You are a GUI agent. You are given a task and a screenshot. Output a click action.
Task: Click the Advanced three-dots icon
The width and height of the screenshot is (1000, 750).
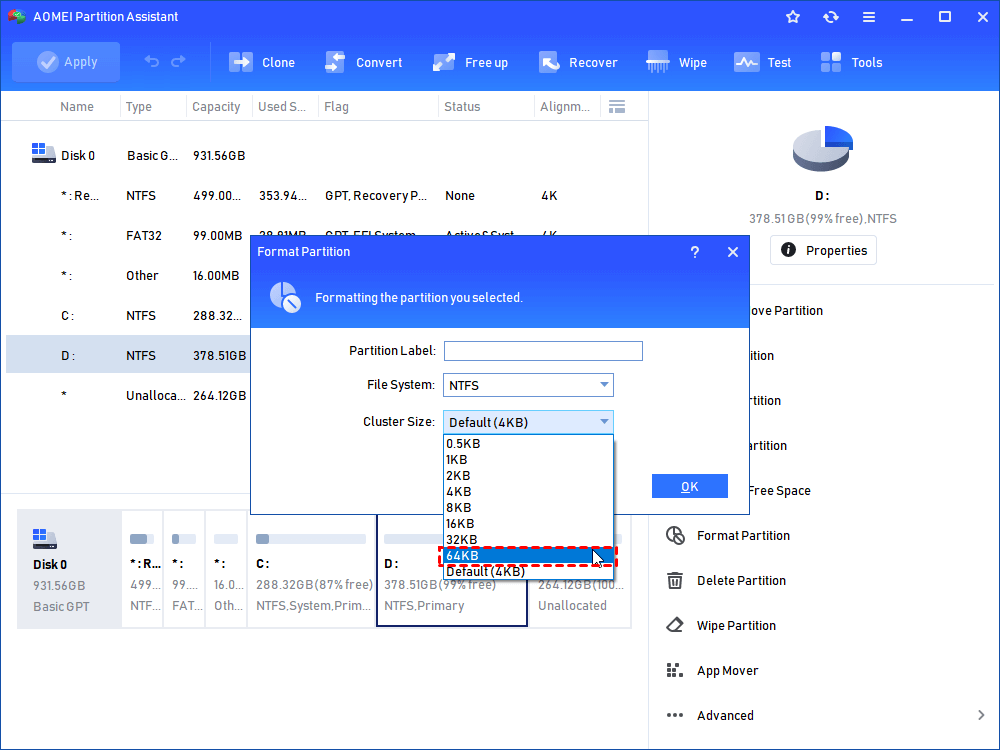[675, 716]
